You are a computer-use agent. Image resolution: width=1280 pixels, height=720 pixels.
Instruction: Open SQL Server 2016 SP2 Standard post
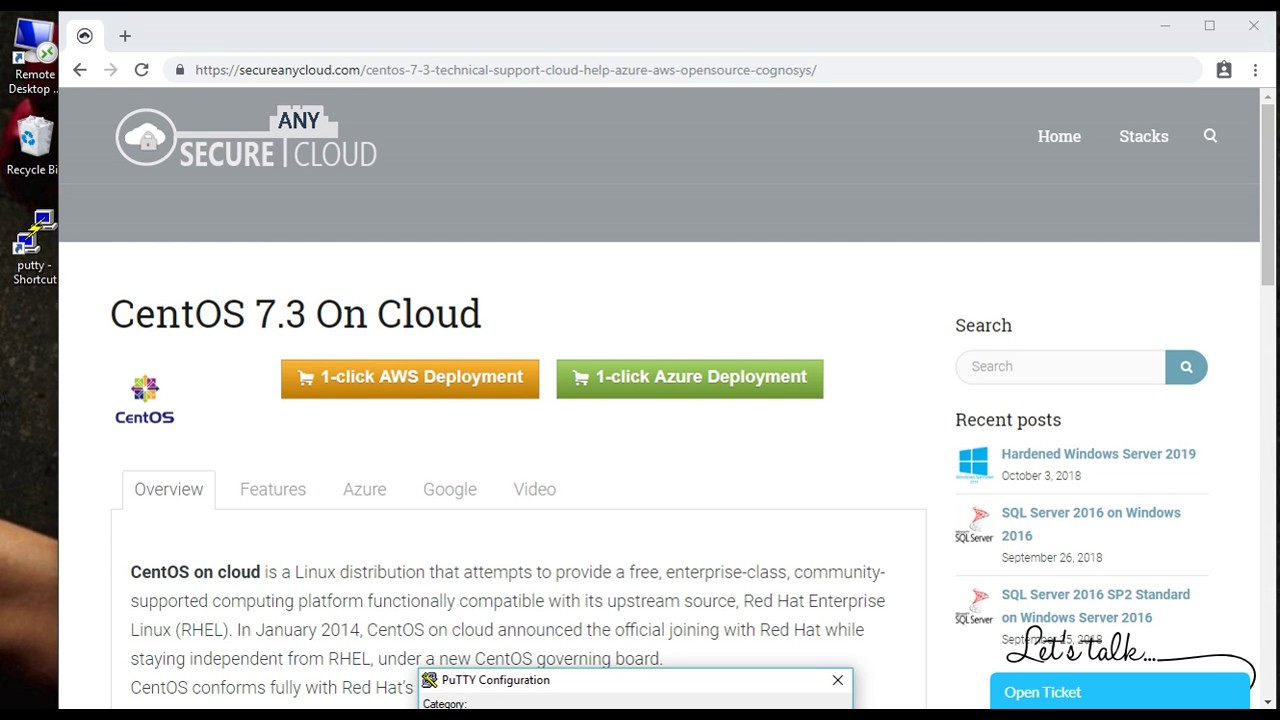click(x=1096, y=606)
